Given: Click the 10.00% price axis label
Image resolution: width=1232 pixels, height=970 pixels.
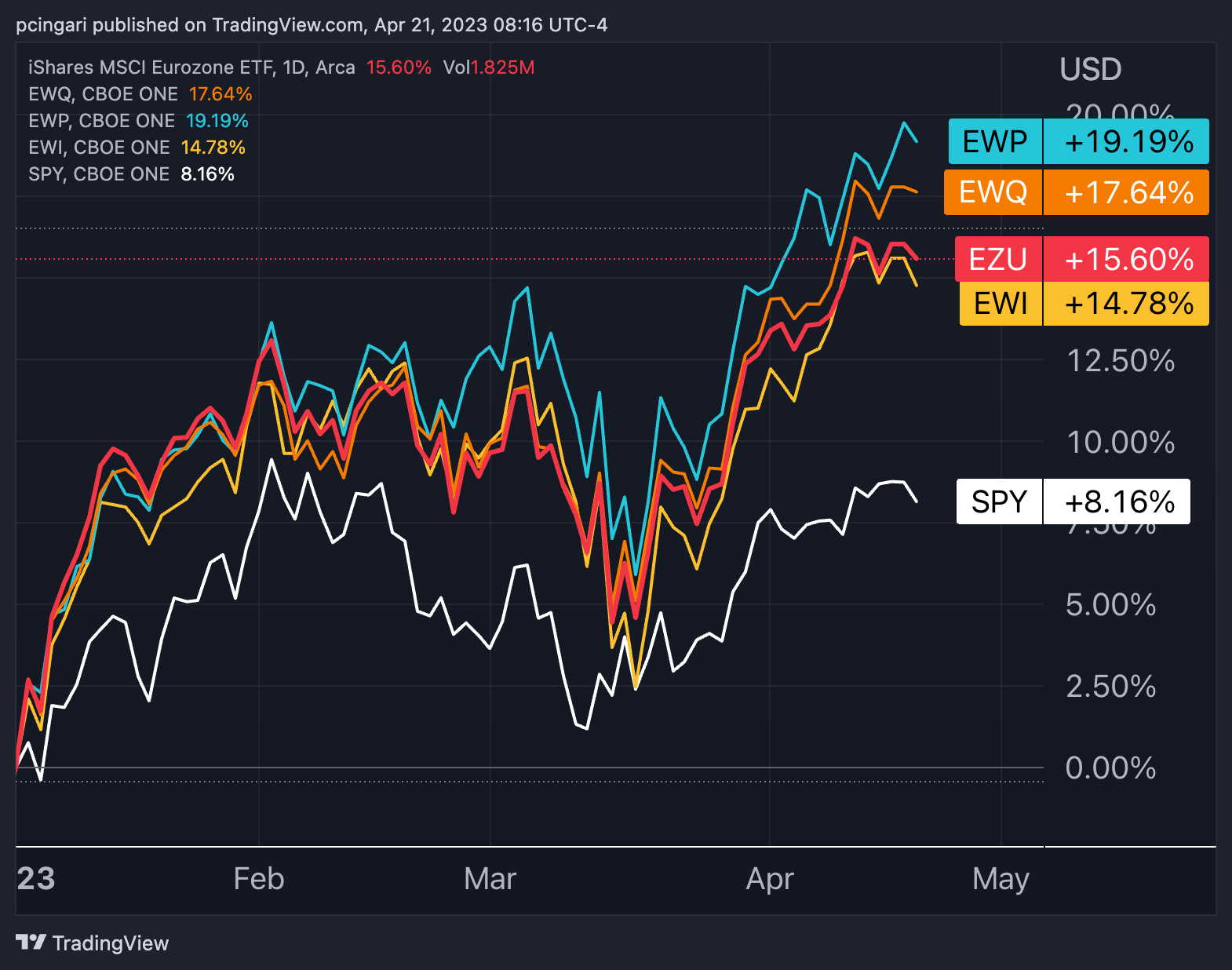Looking at the screenshot, I should 1121,442.
